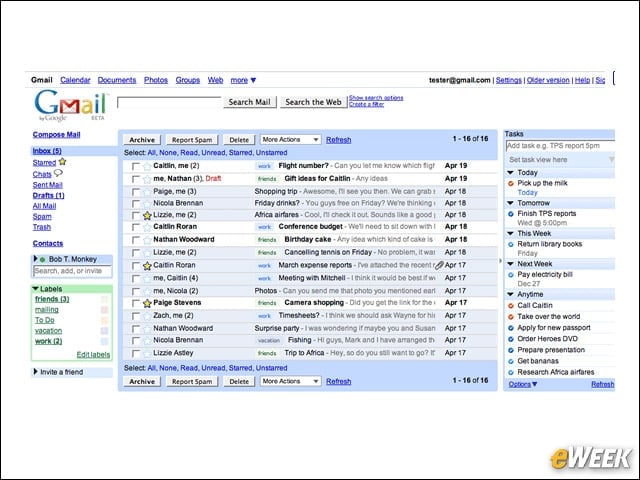Click the Take over the world task bullet

511,317
